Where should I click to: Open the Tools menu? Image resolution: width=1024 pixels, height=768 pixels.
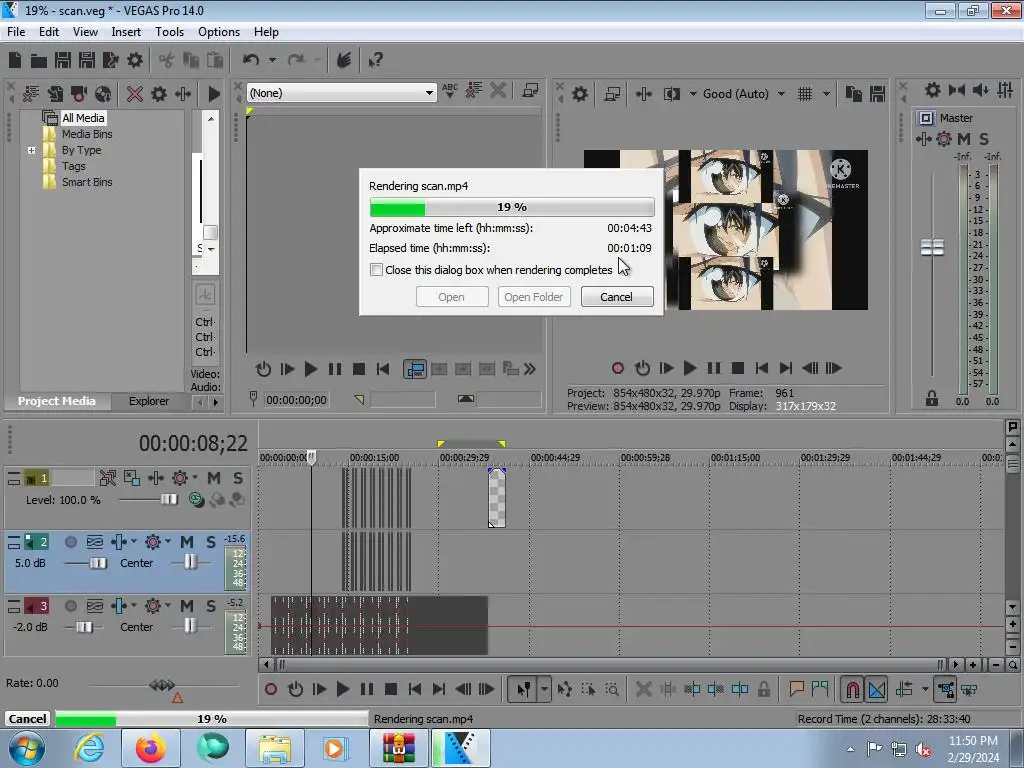tap(169, 31)
